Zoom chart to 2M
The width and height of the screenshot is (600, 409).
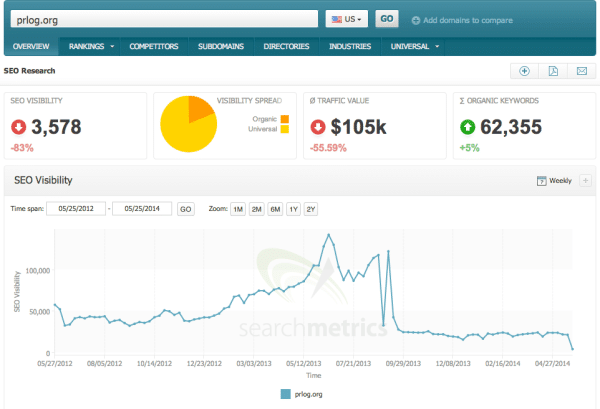[x=256, y=209]
